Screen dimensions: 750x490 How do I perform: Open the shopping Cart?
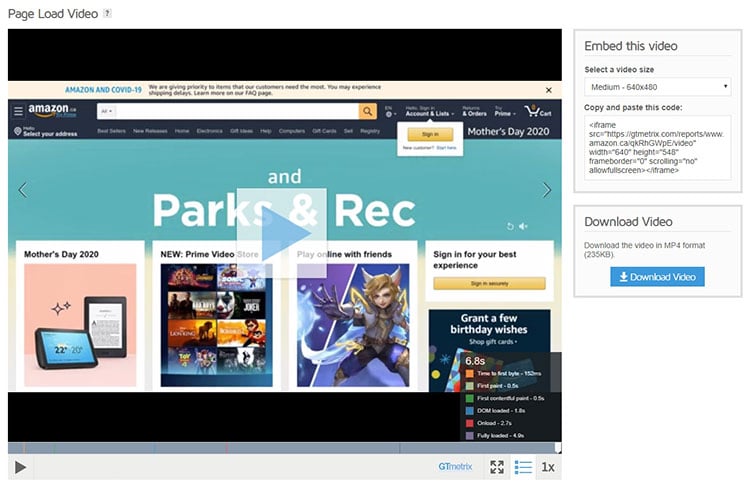[538, 111]
